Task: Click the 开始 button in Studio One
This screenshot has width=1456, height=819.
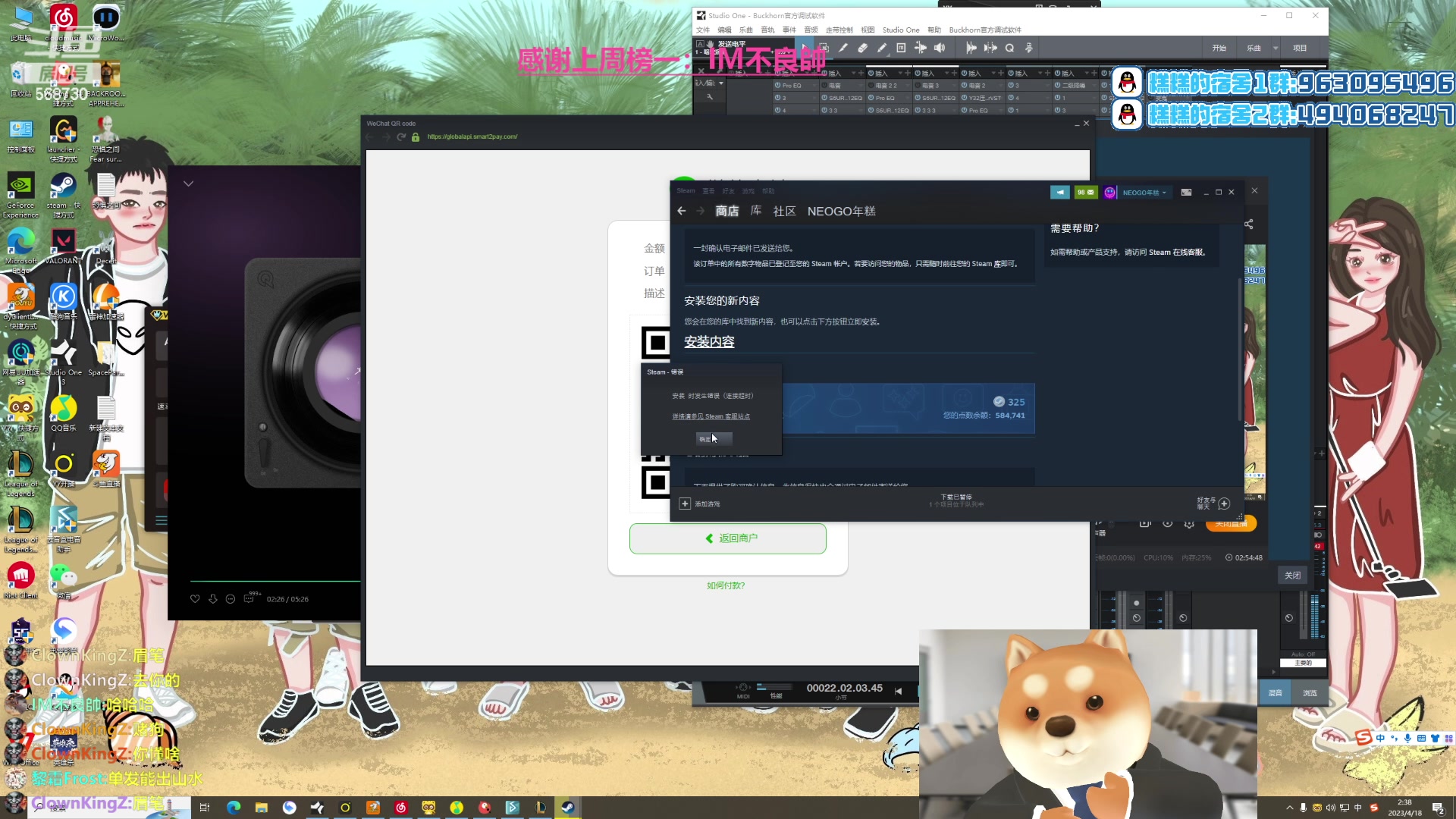Action: tap(1219, 48)
